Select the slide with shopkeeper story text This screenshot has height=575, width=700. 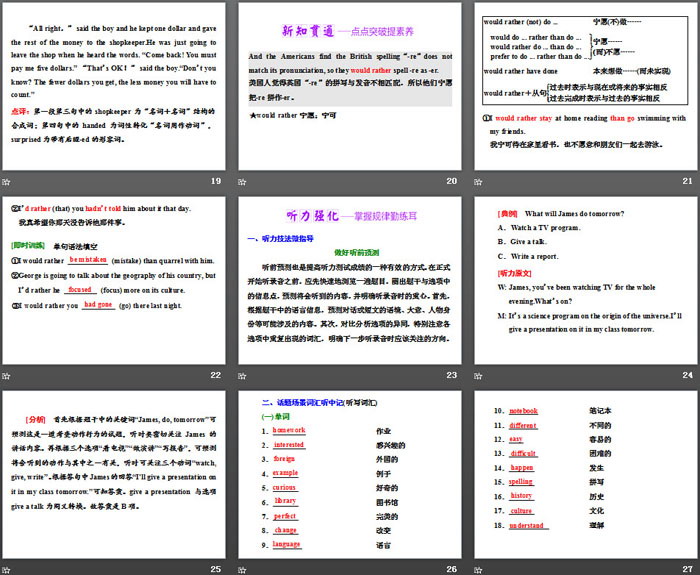114,87
